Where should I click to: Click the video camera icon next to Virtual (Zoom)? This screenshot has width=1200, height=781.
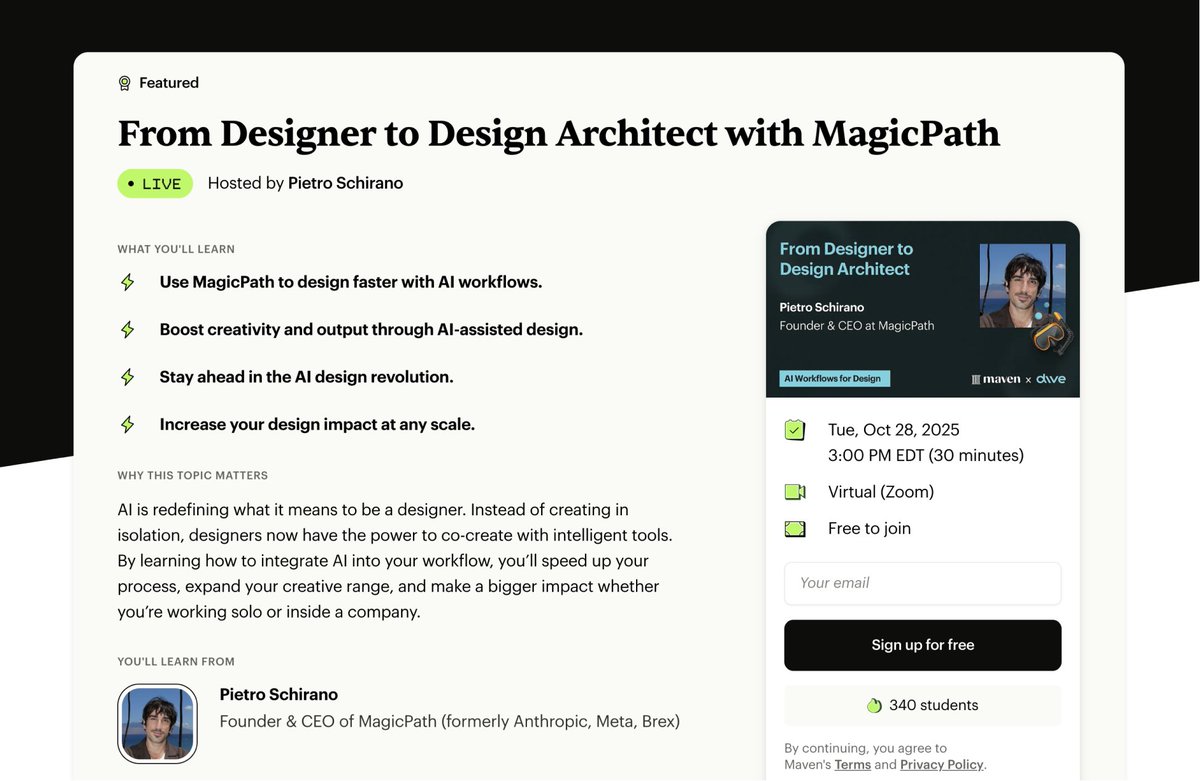tap(795, 492)
